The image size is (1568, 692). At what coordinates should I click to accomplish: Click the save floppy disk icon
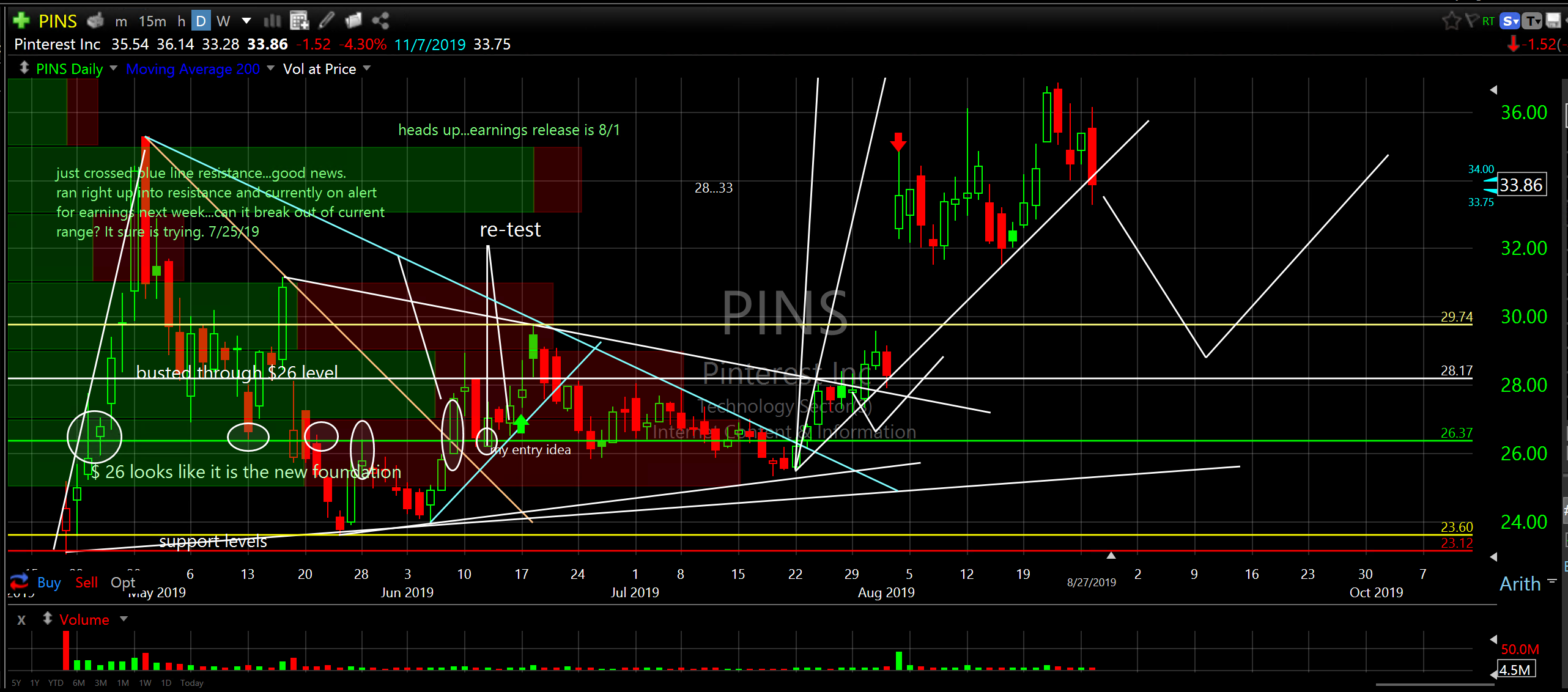pos(1553,21)
